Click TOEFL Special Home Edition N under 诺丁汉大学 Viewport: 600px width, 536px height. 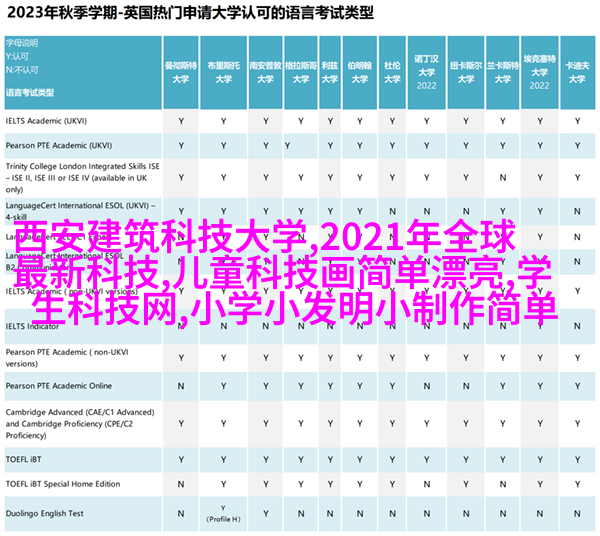426,484
